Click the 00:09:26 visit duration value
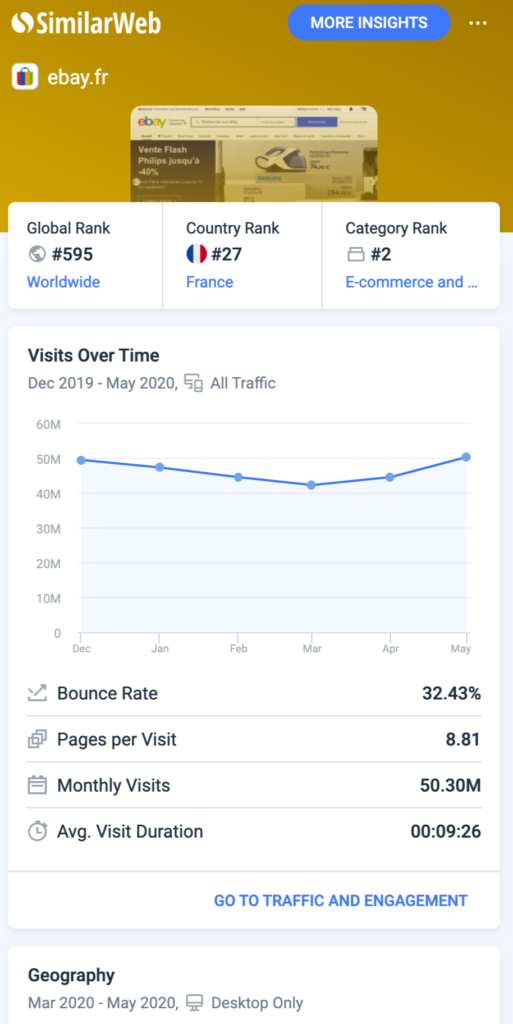 pyautogui.click(x=446, y=831)
